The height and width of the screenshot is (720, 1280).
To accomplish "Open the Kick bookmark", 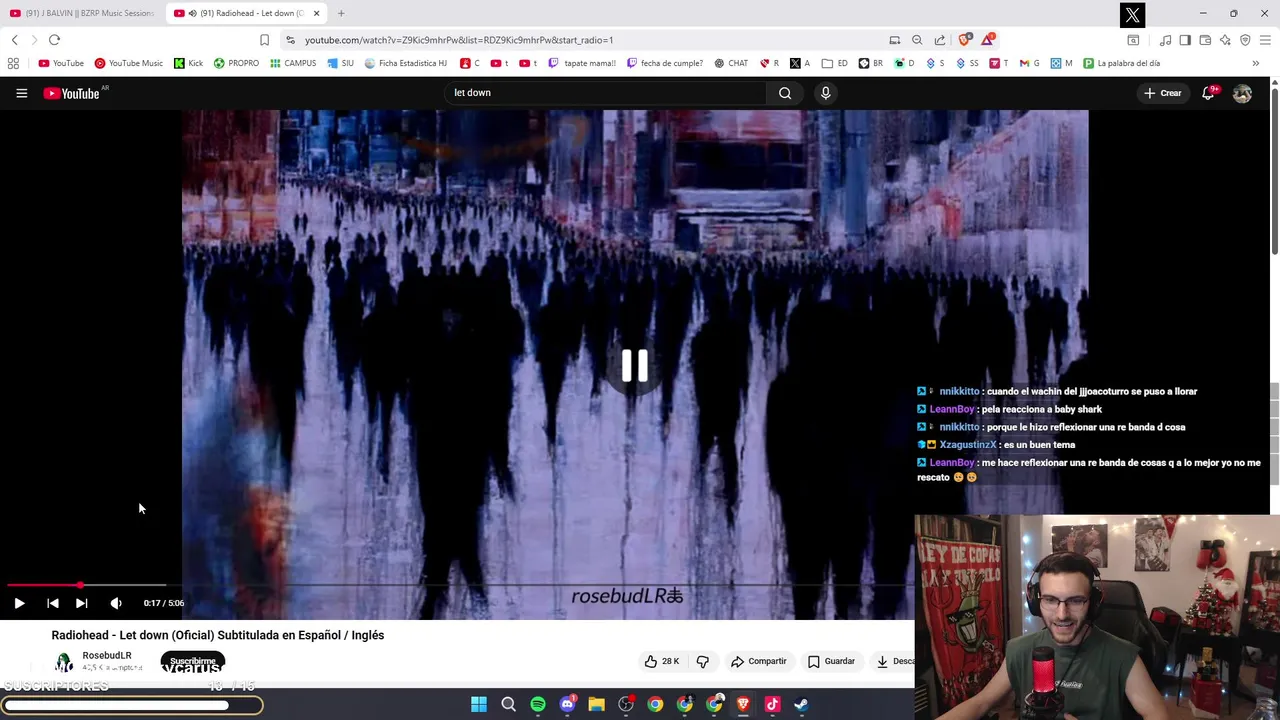I will click(188, 63).
